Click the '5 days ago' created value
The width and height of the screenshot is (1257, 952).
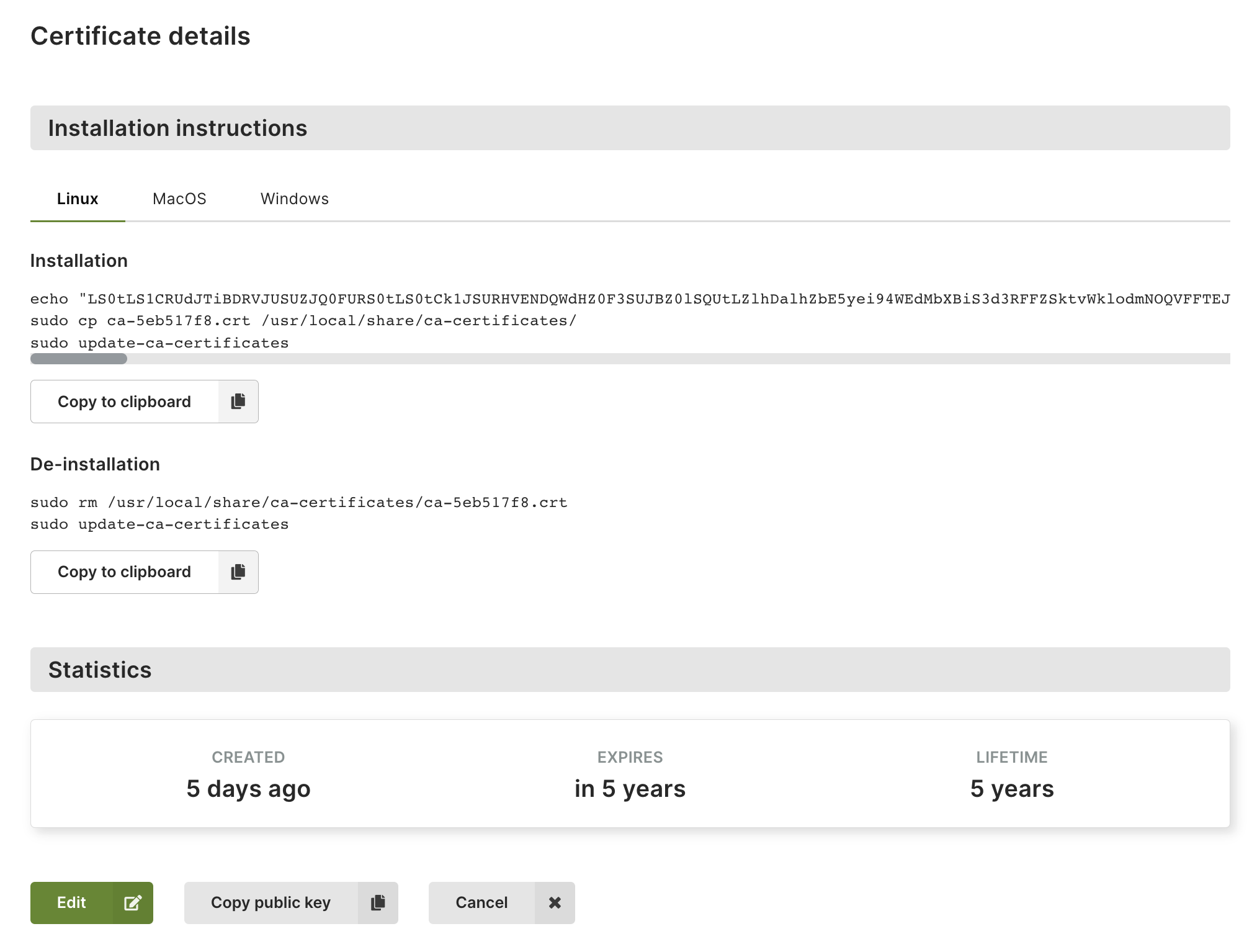click(x=248, y=789)
